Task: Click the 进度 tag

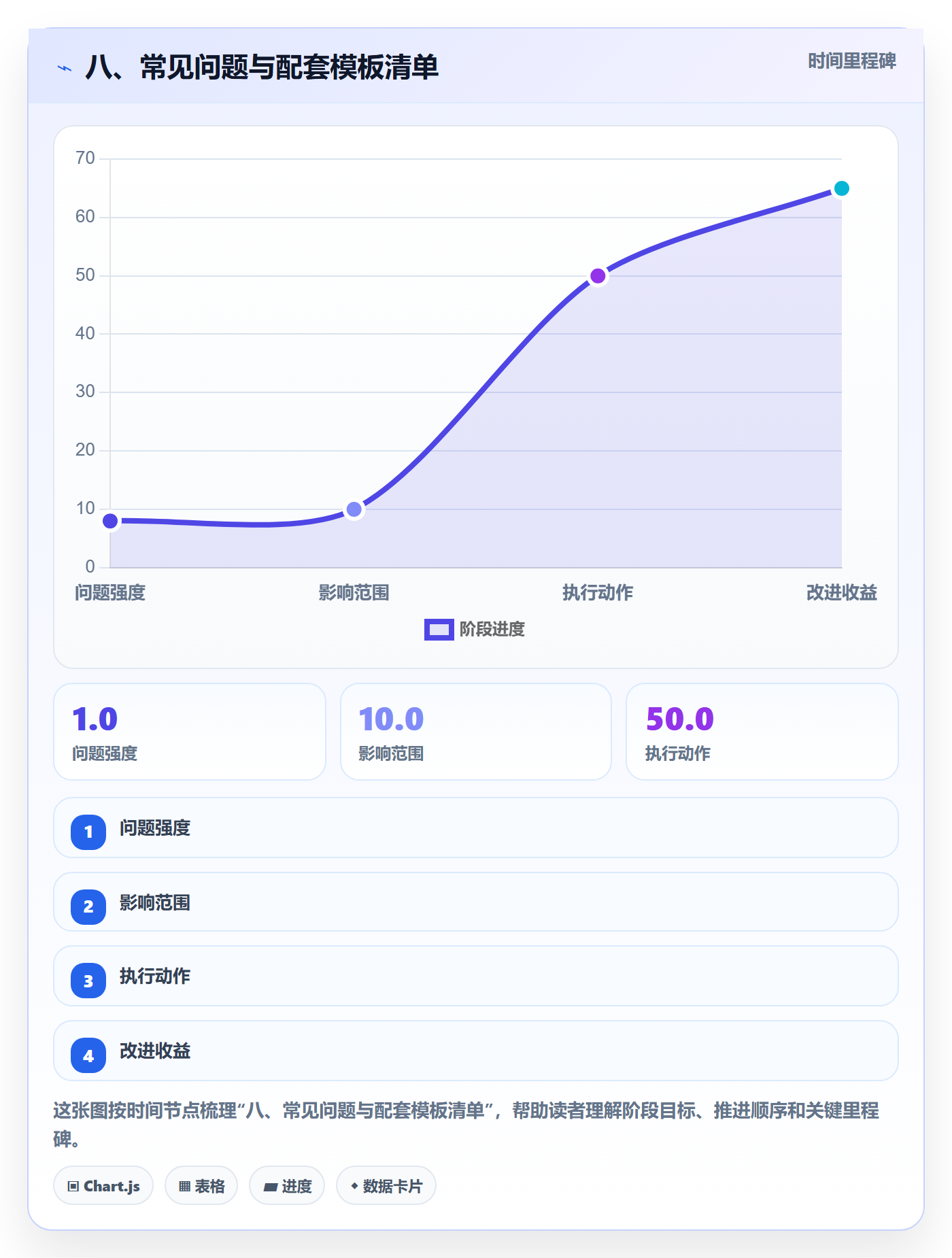Action: [287, 1186]
